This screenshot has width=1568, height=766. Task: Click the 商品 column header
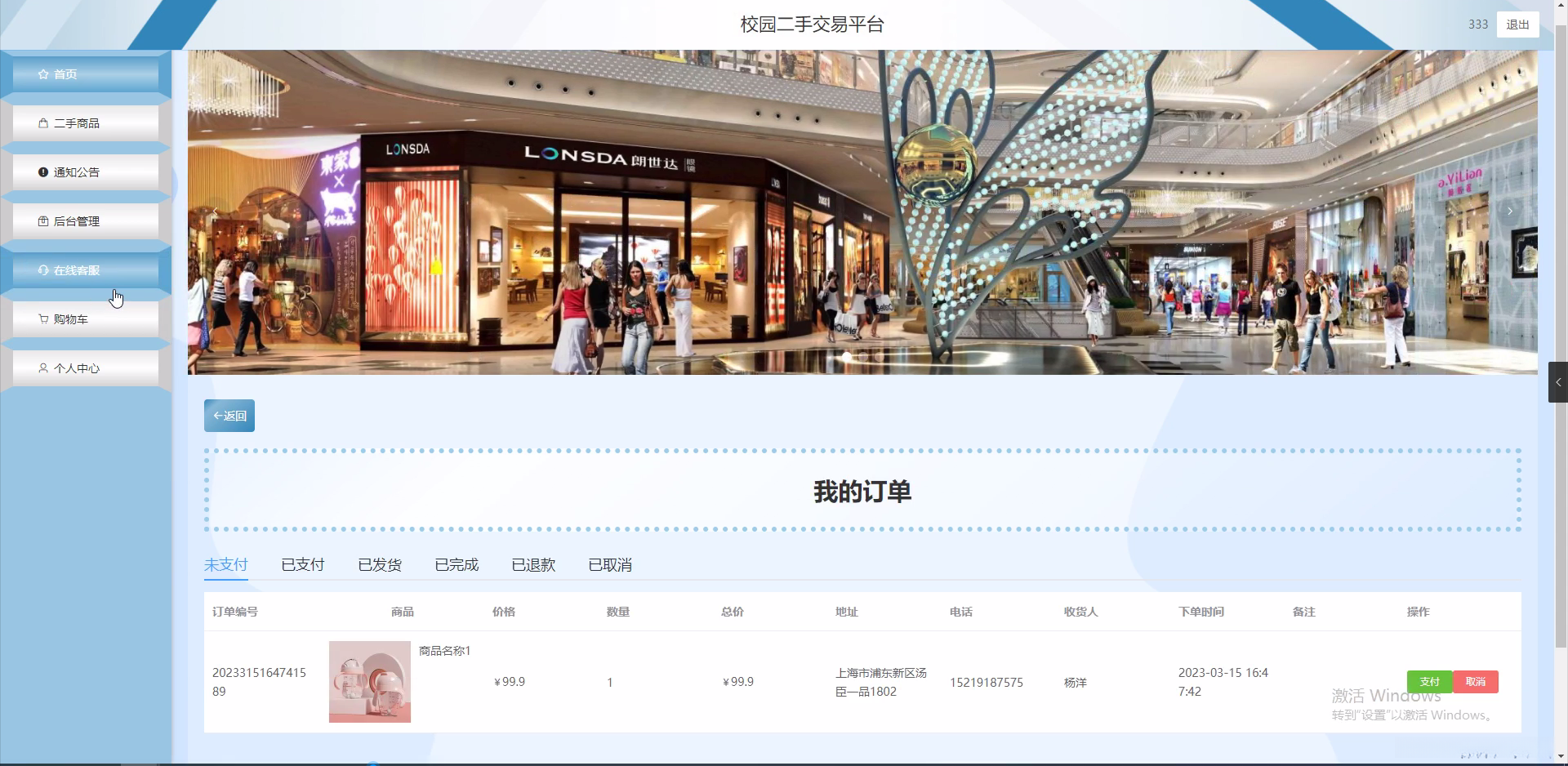[x=403, y=612]
